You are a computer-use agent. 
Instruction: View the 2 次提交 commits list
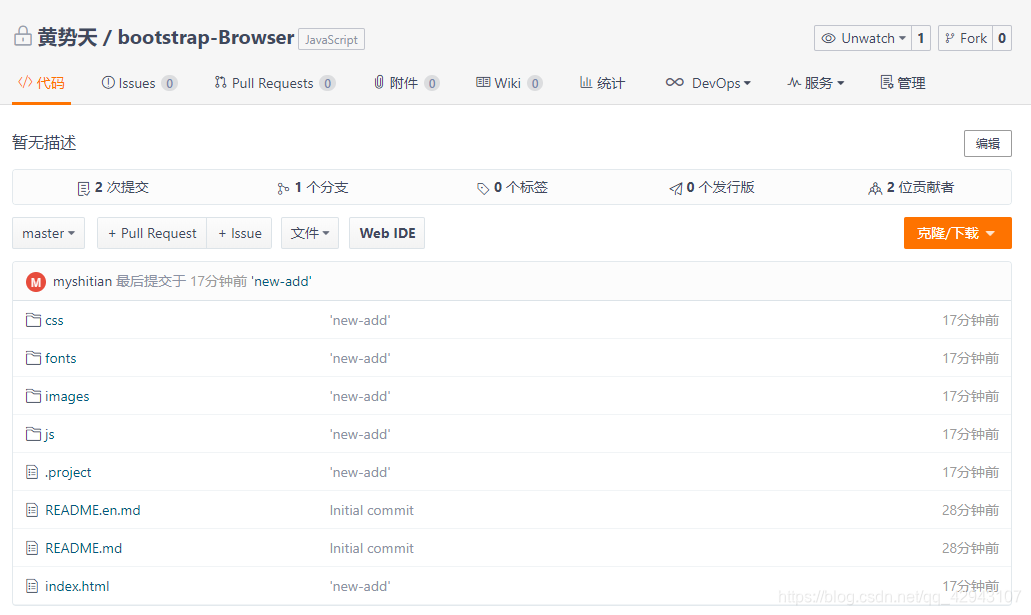pos(113,187)
